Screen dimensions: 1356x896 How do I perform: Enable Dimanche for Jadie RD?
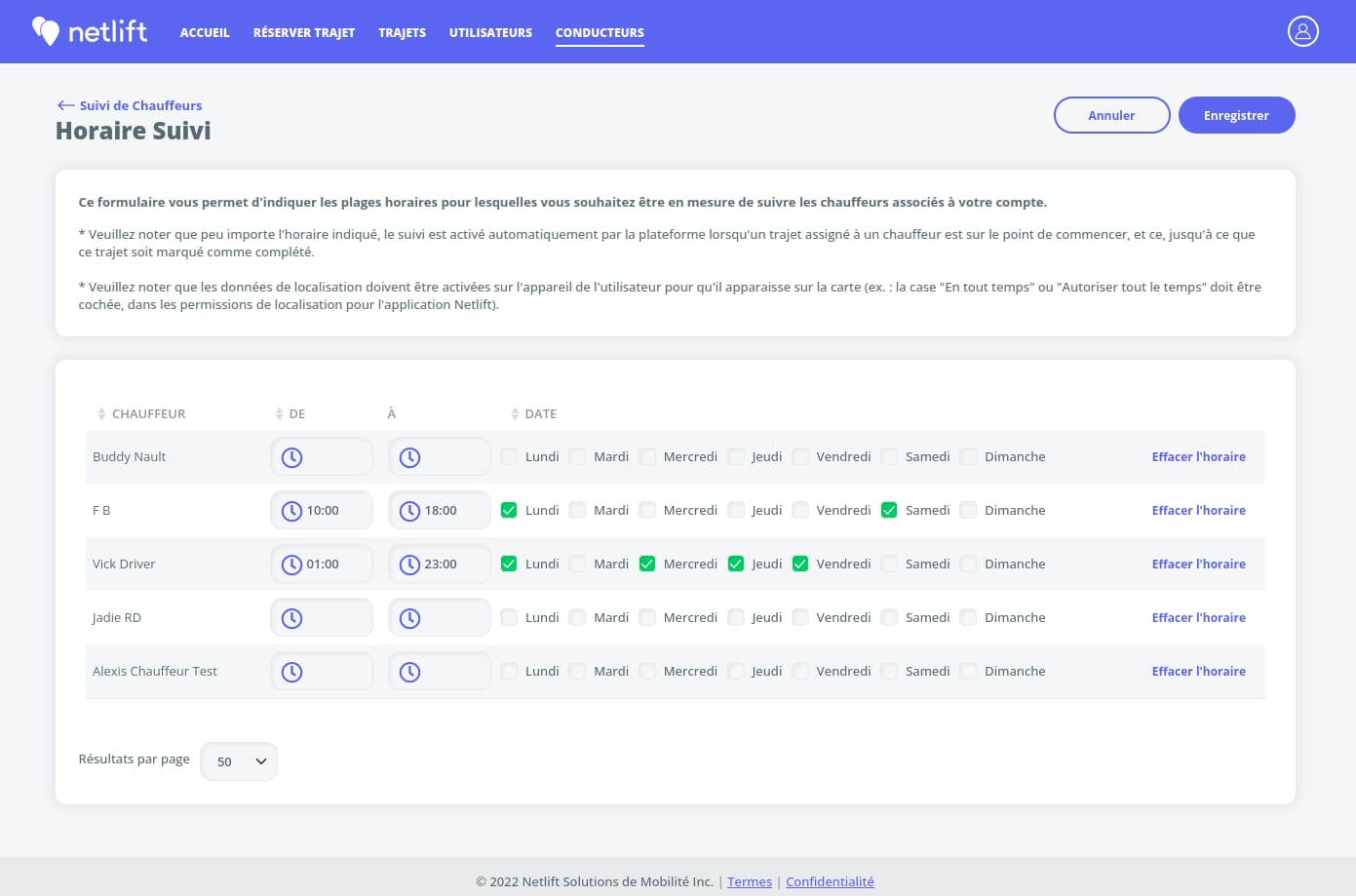pos(968,617)
